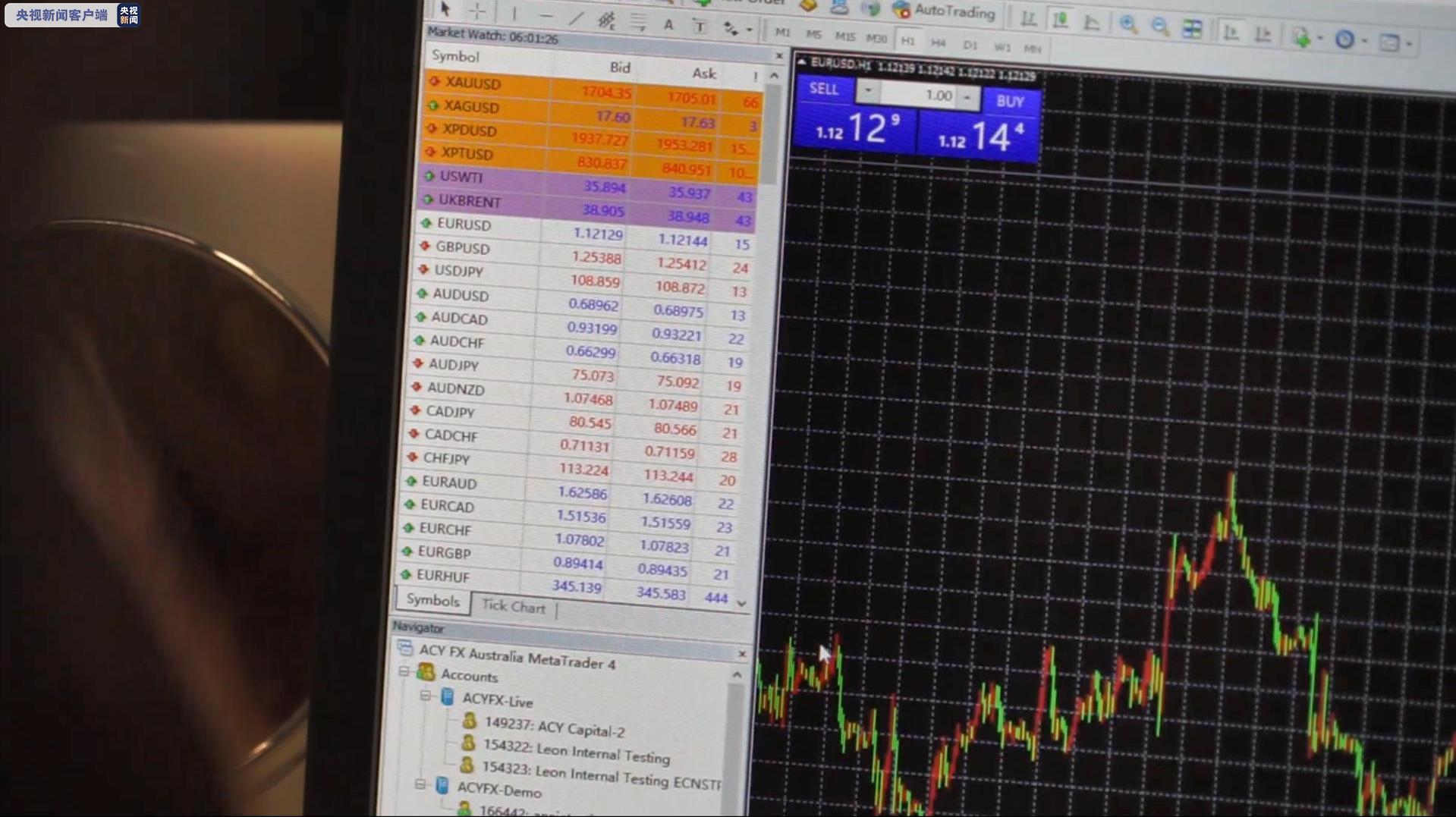
Task: Switch chart to Bar Chart mode
Action: point(1029,19)
